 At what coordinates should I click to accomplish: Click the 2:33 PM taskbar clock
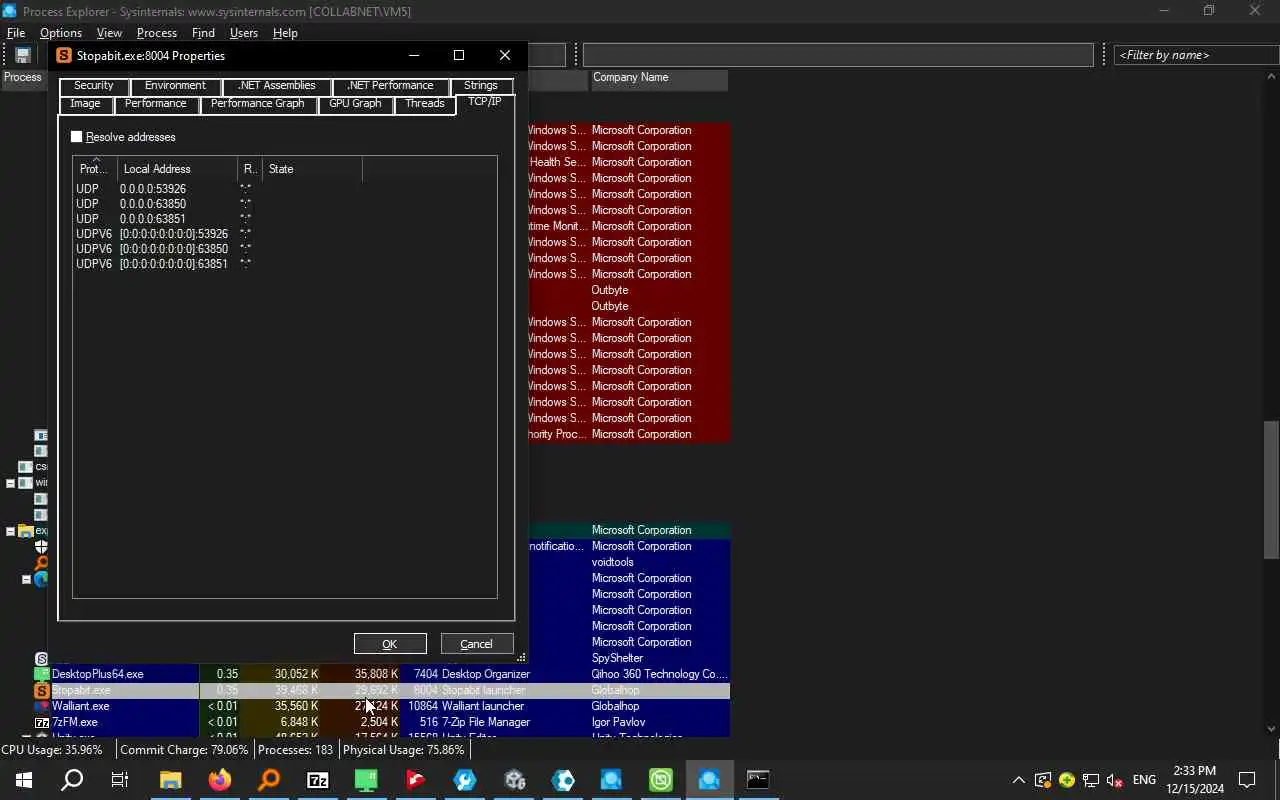[1194, 780]
